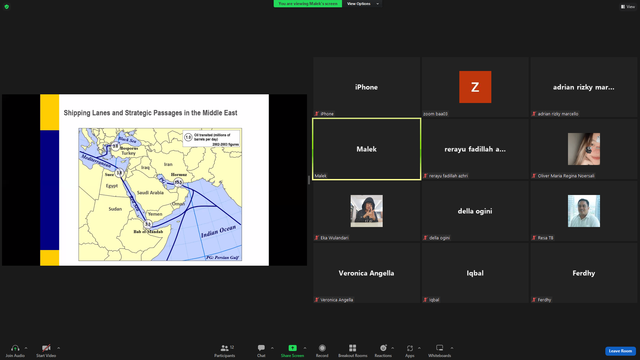Click muted mic icon beside Oliver Maria Regina Noersali
640x360 pixels.
point(534,176)
